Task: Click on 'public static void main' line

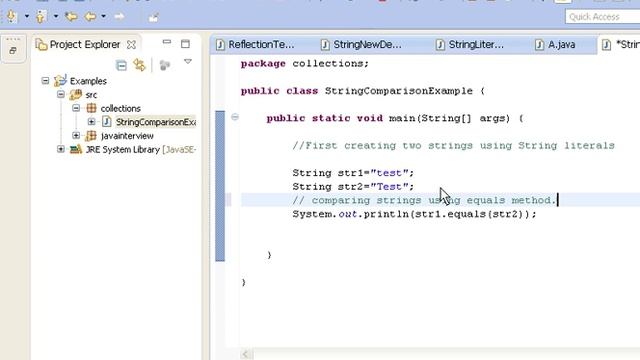Action: click(395, 118)
